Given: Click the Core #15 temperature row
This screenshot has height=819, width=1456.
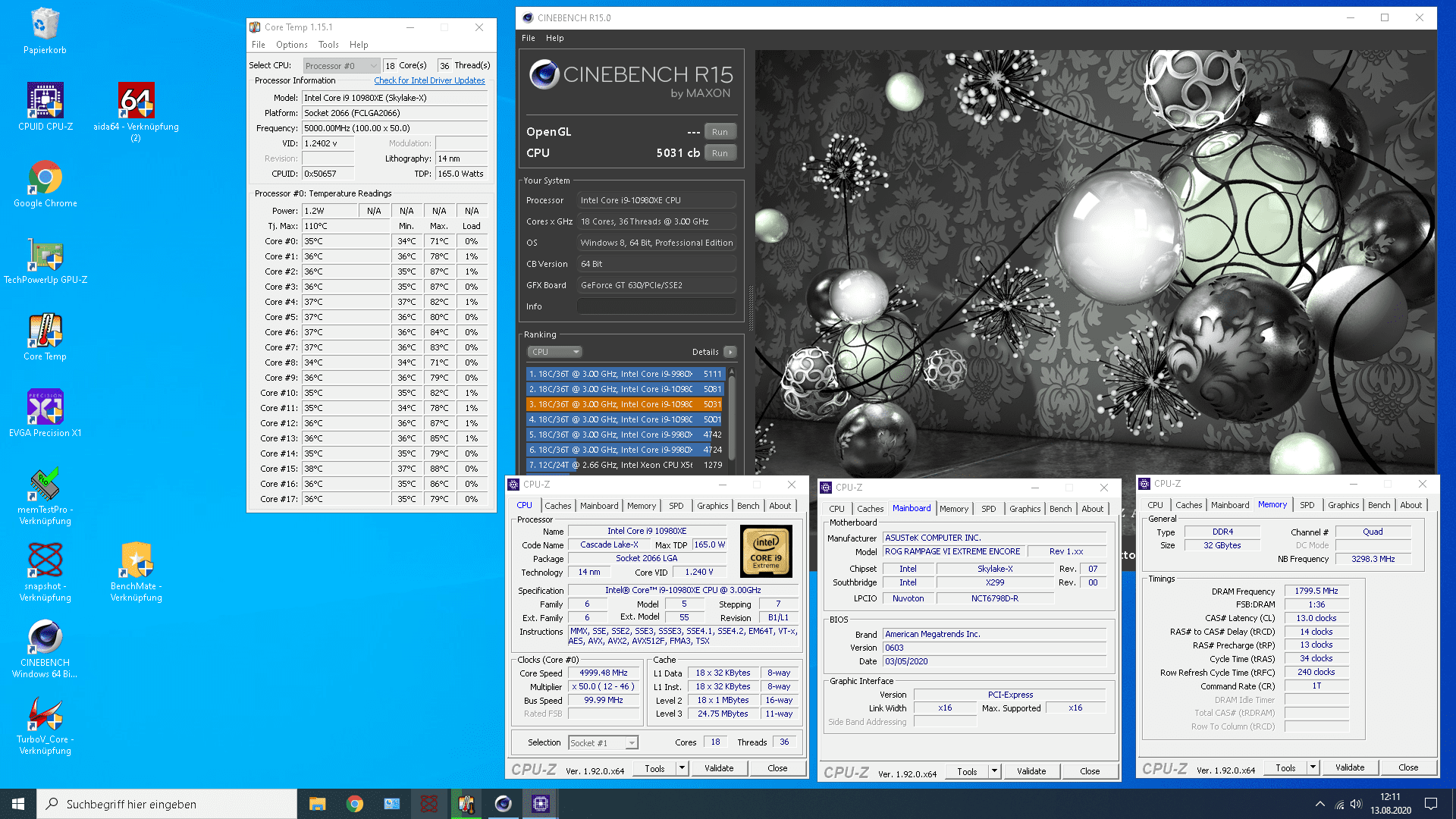Looking at the screenshot, I should click(x=370, y=469).
